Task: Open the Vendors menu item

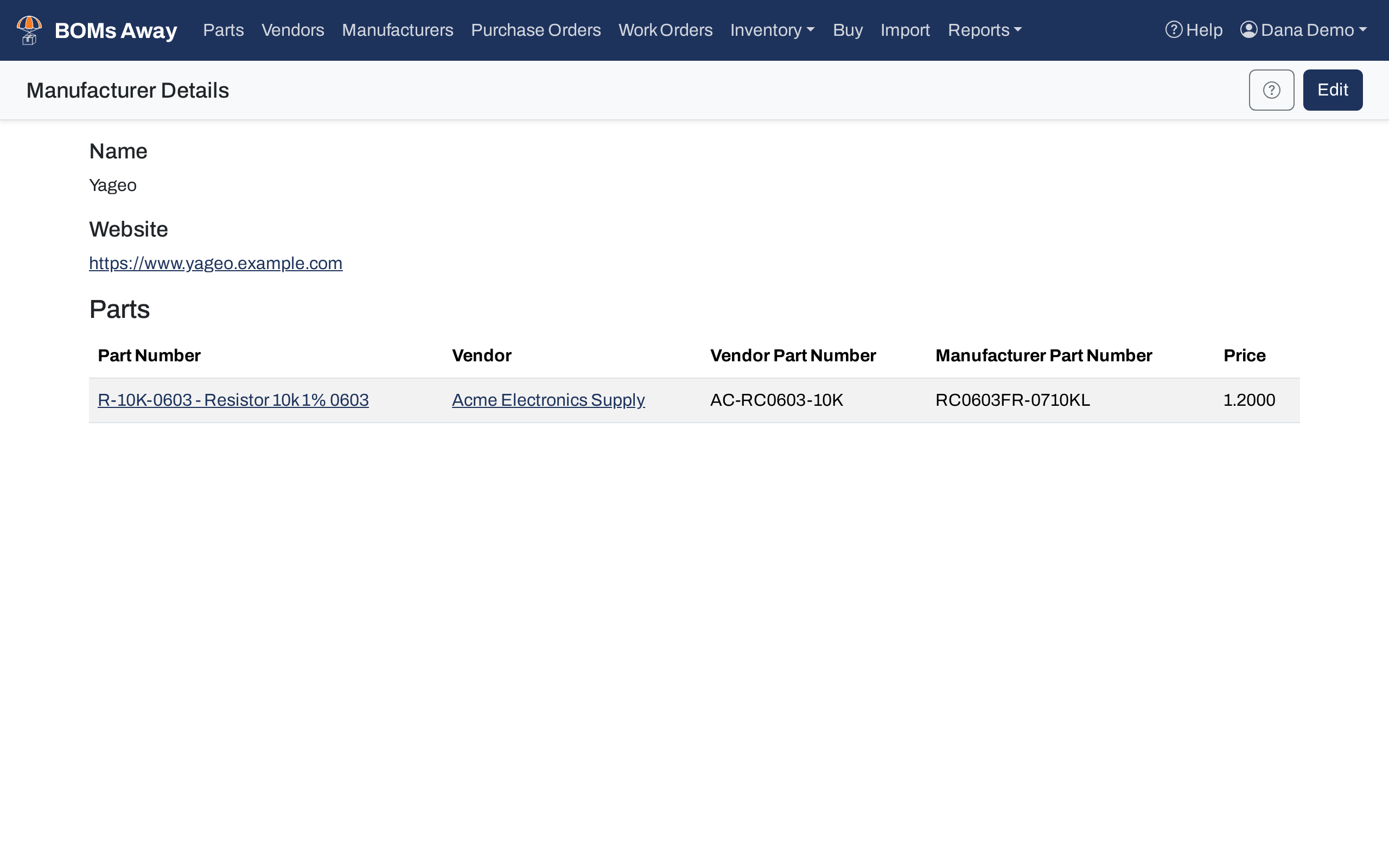Action: (x=293, y=30)
